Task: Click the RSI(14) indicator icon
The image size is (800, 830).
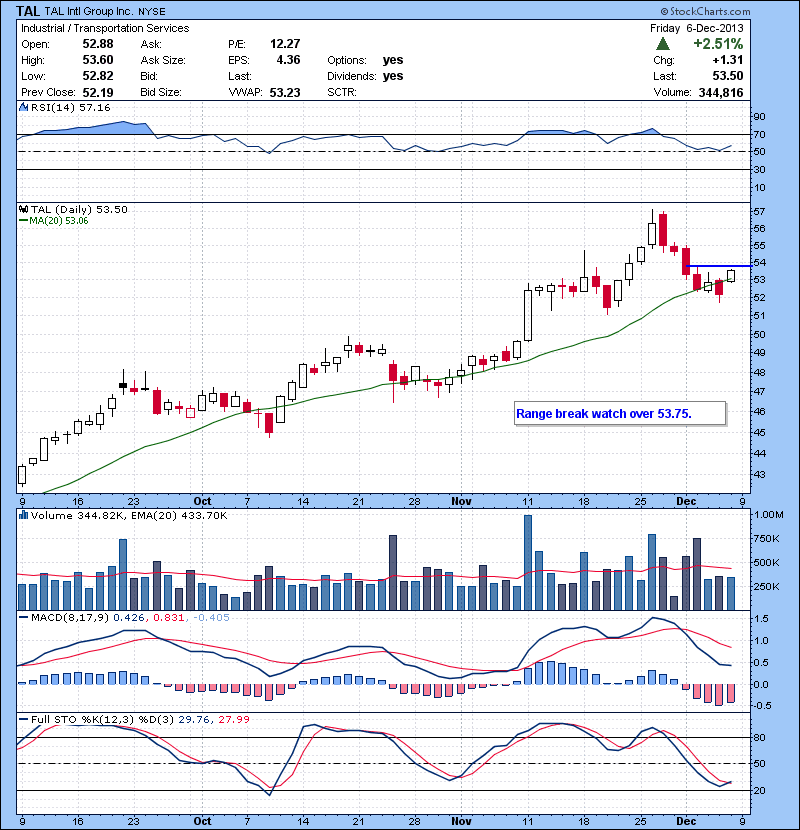Action: coord(24,107)
